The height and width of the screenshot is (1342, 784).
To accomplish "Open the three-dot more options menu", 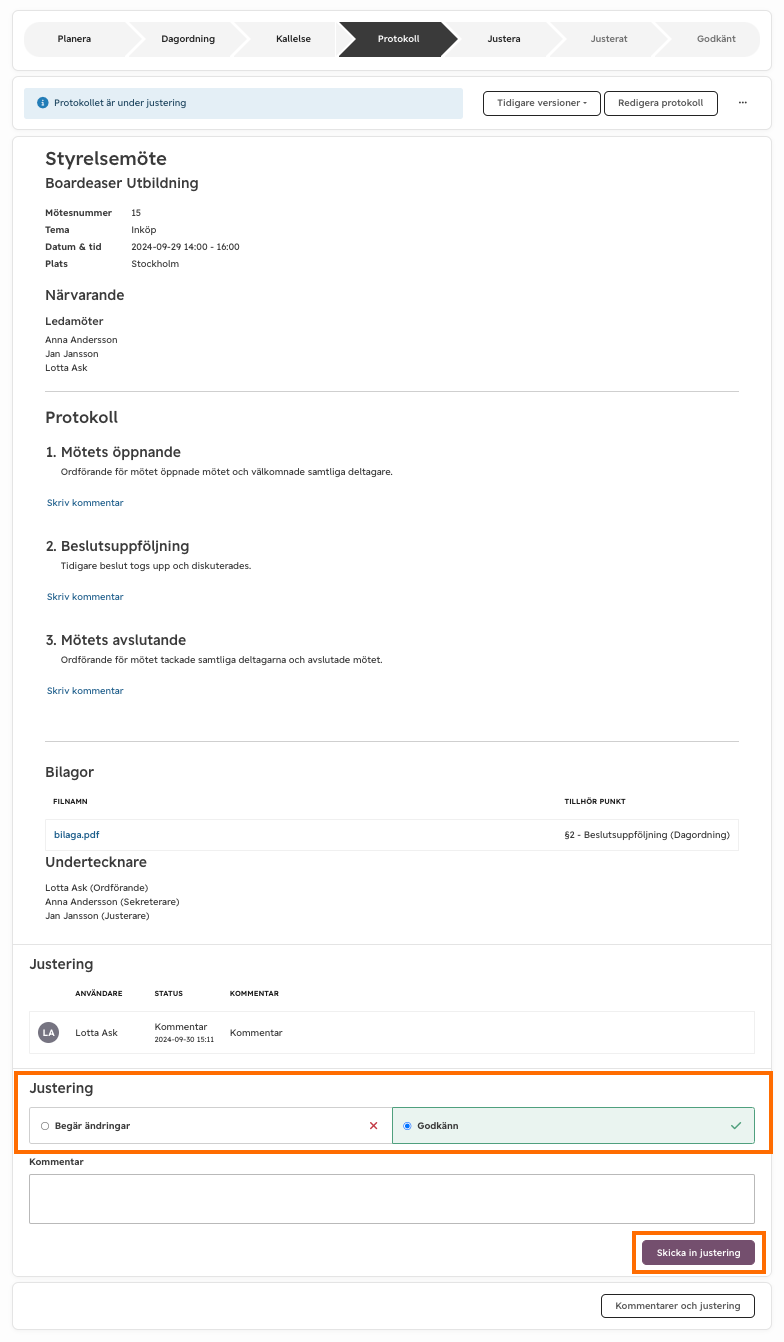I will coord(743,103).
